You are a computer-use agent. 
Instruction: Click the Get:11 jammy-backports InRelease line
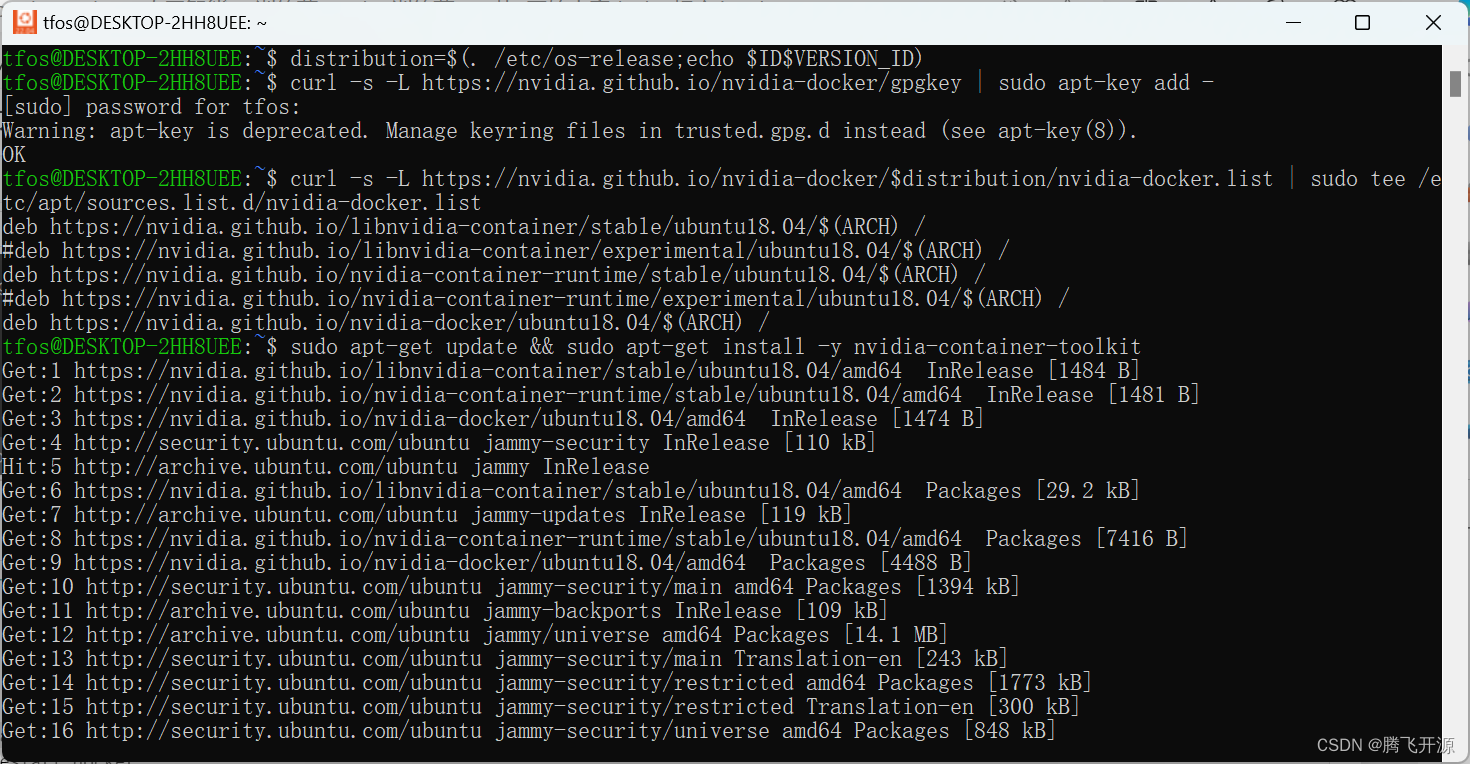pos(445,611)
